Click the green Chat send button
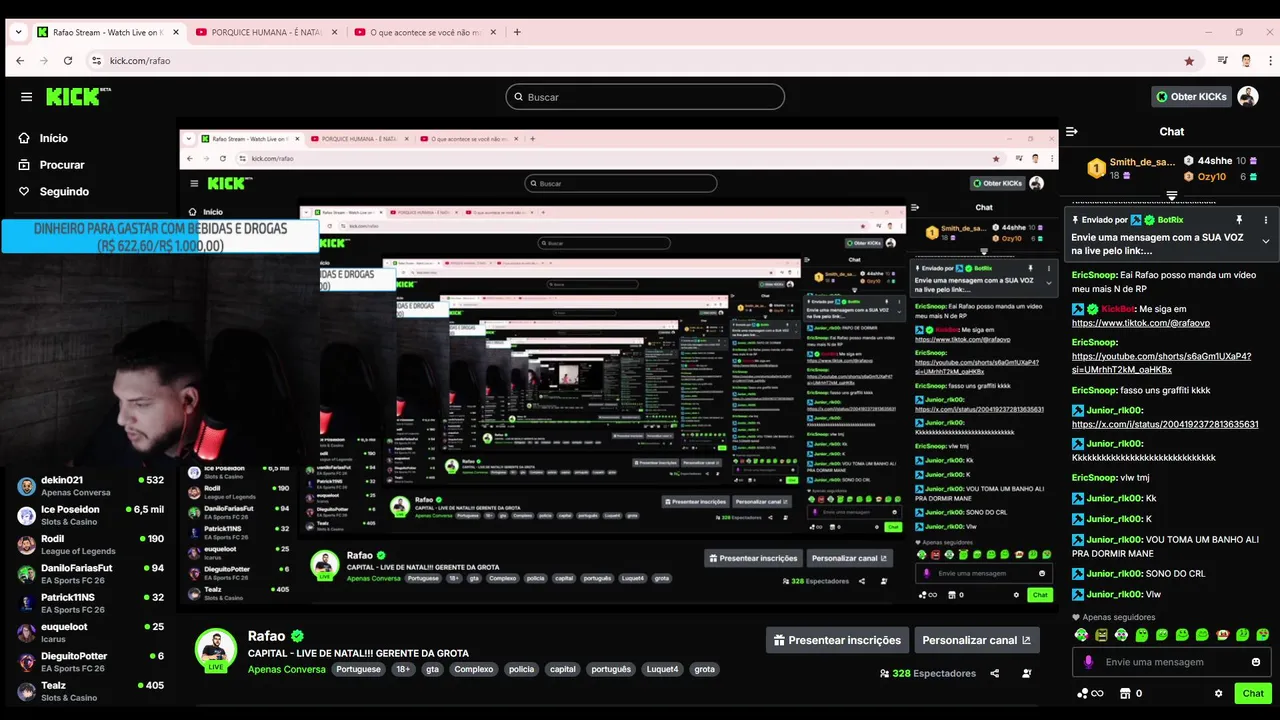 click(x=1253, y=693)
